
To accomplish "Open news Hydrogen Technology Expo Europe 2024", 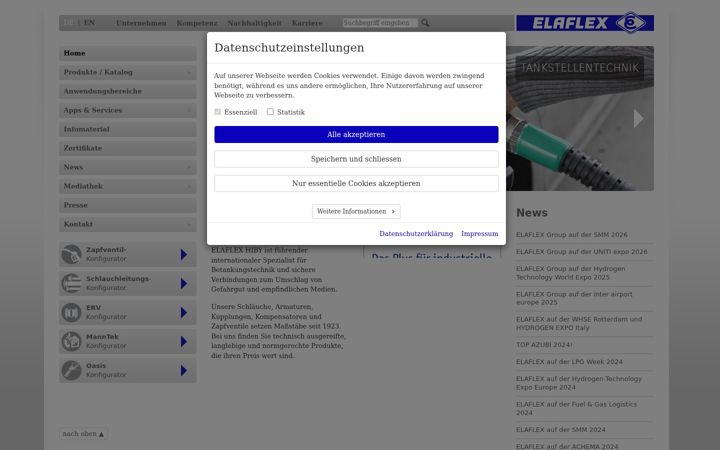I will [579, 383].
